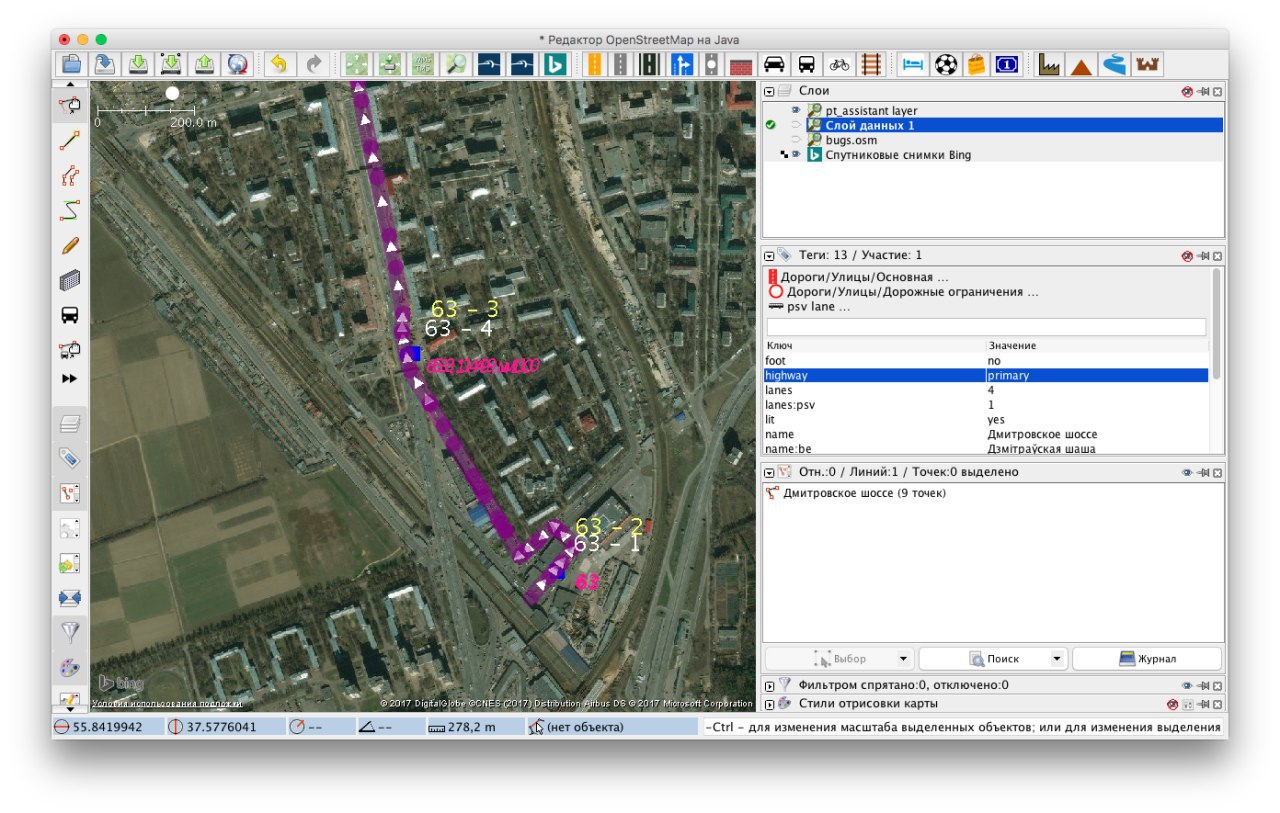Select the Bing imagery toolbar icon

coord(555,65)
